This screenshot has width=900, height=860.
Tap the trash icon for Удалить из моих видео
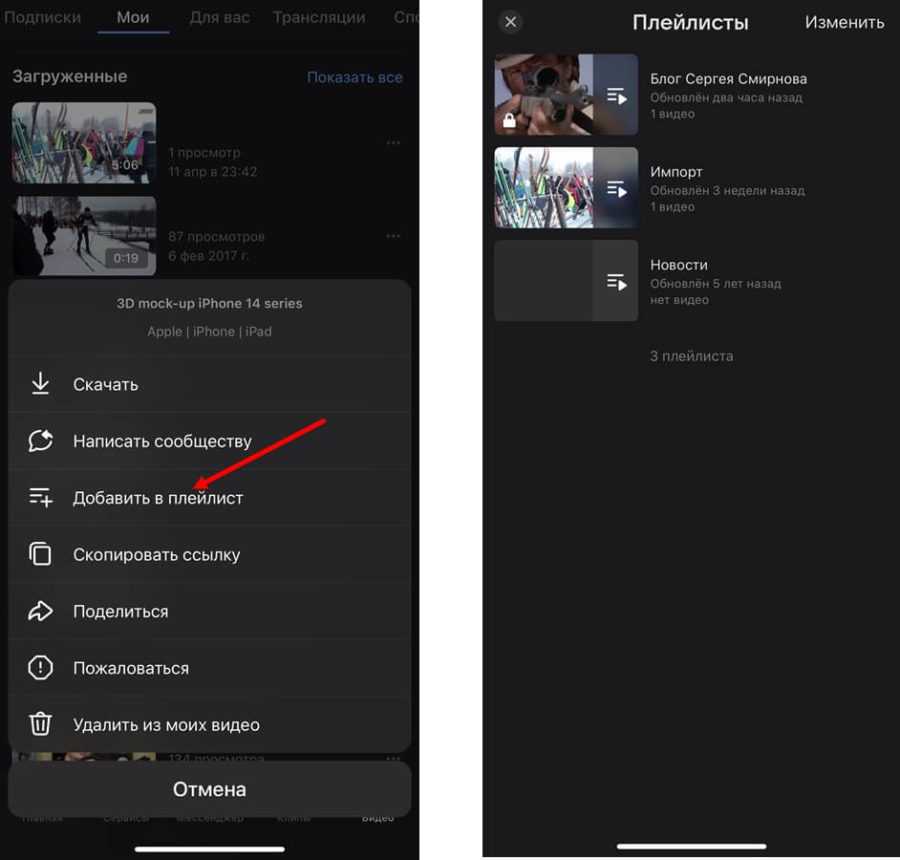[40, 724]
